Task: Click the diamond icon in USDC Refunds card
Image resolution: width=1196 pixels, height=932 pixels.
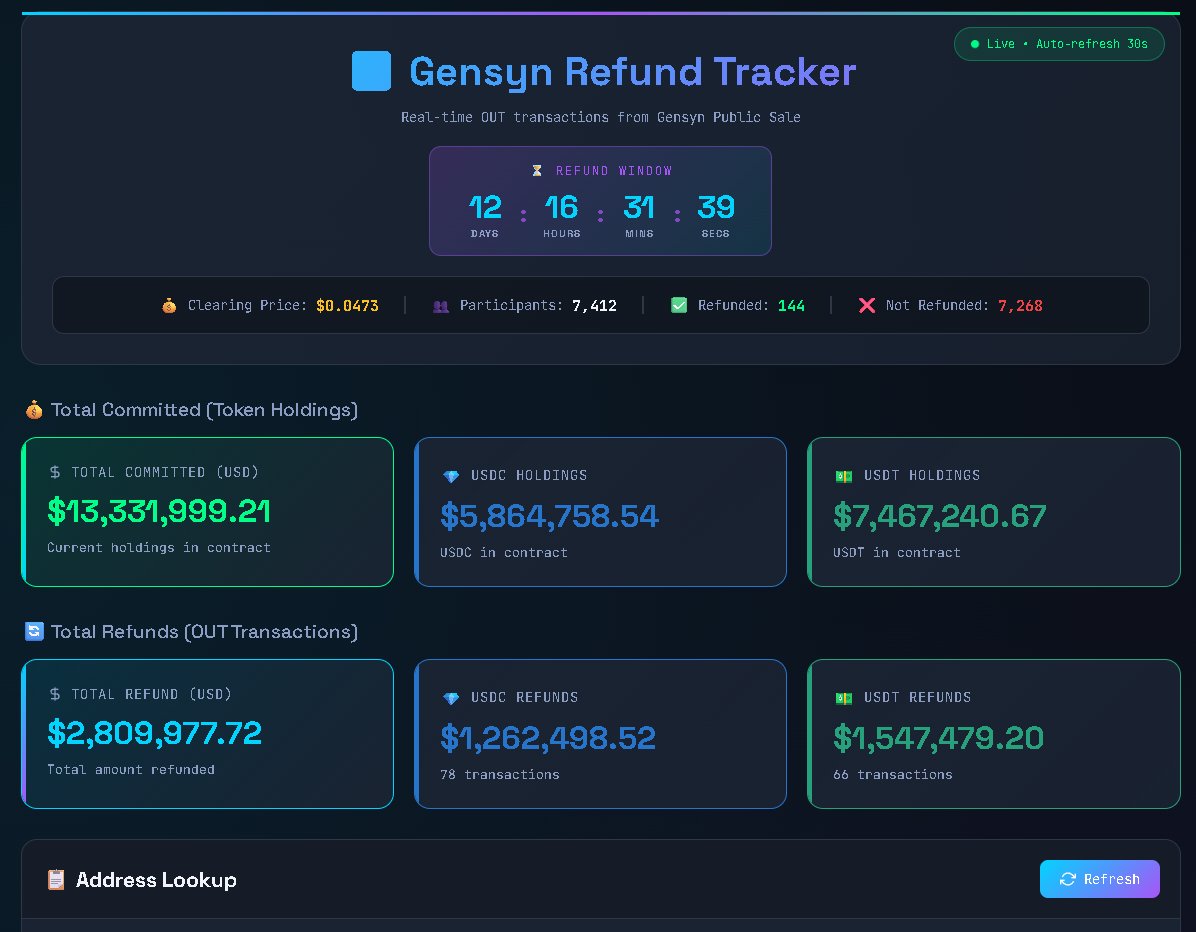Action: click(x=451, y=698)
